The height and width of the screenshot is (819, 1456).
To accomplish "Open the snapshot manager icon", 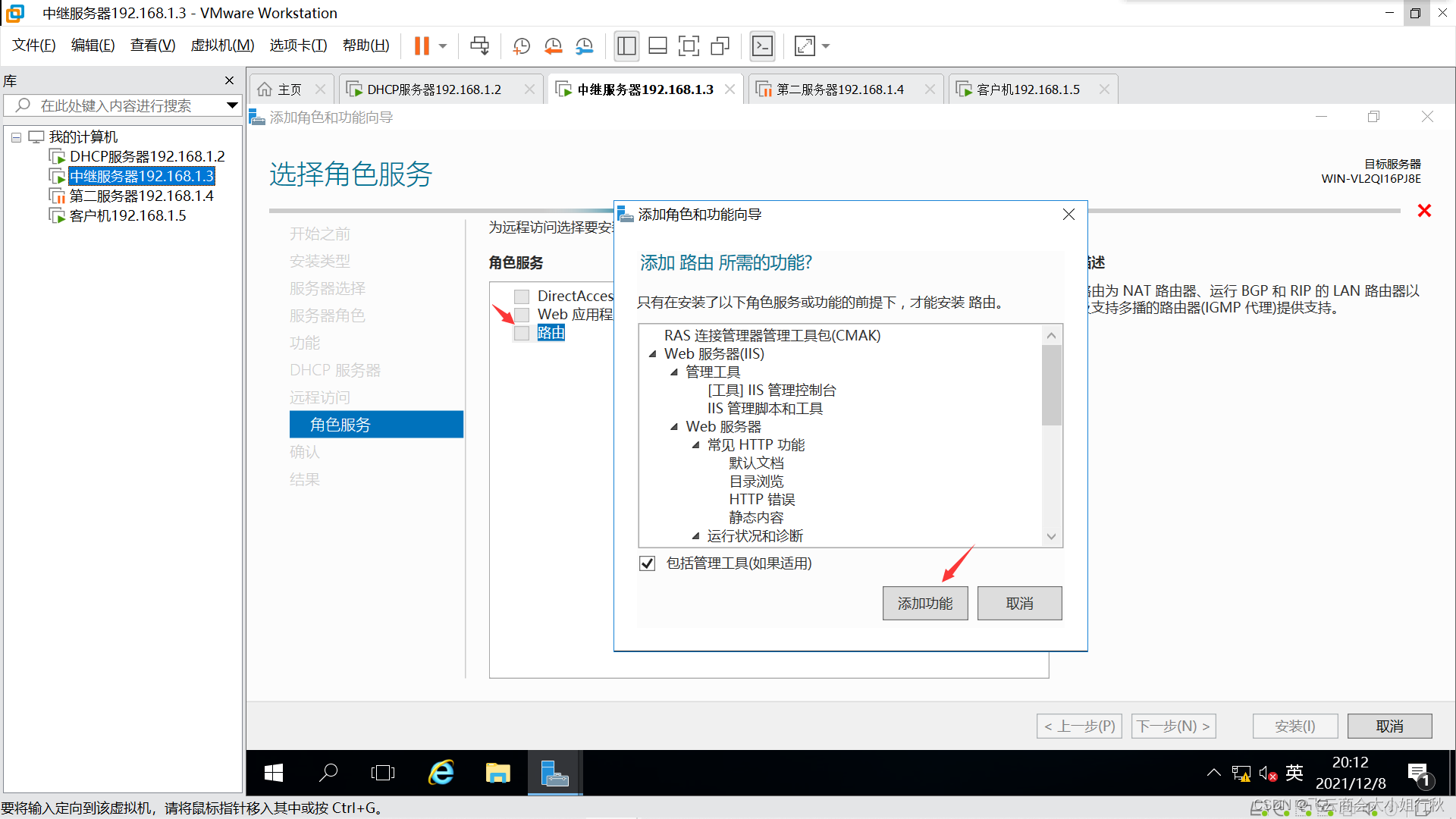I will tap(584, 46).
